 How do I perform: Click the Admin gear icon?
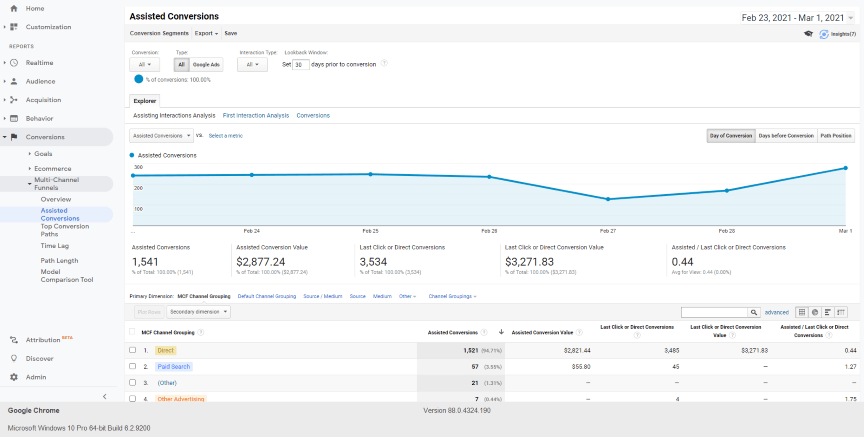[14, 377]
